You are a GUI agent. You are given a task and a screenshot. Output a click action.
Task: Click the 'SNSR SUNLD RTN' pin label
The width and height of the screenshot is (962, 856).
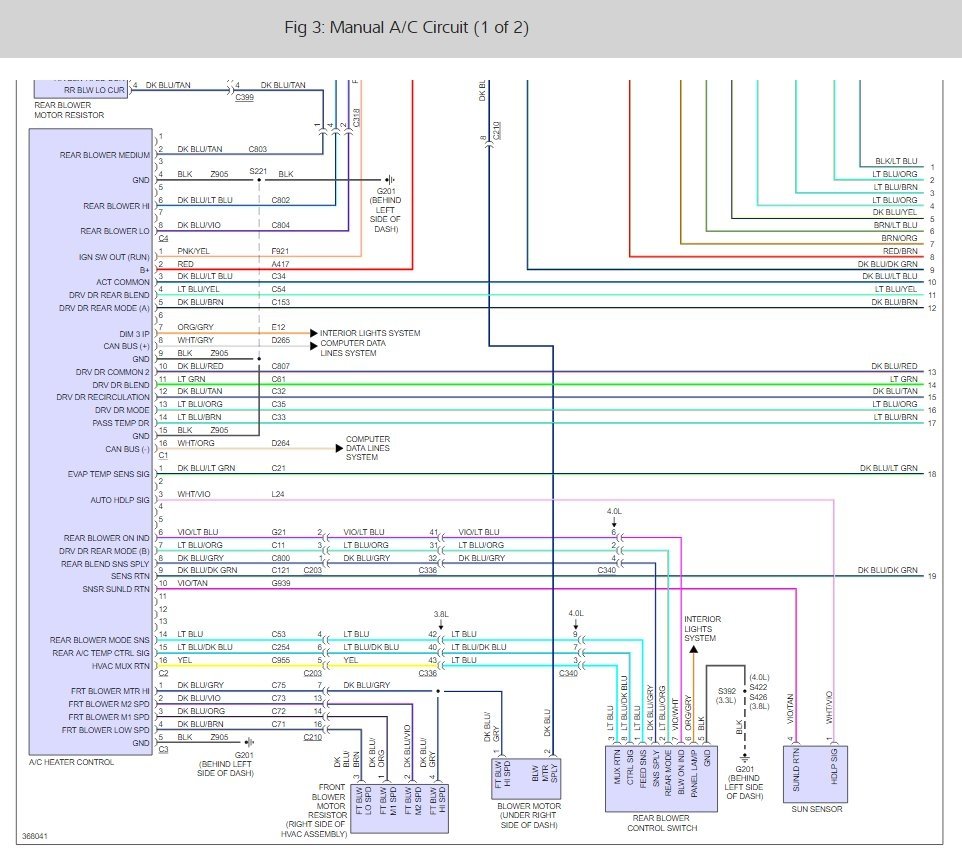[115, 589]
